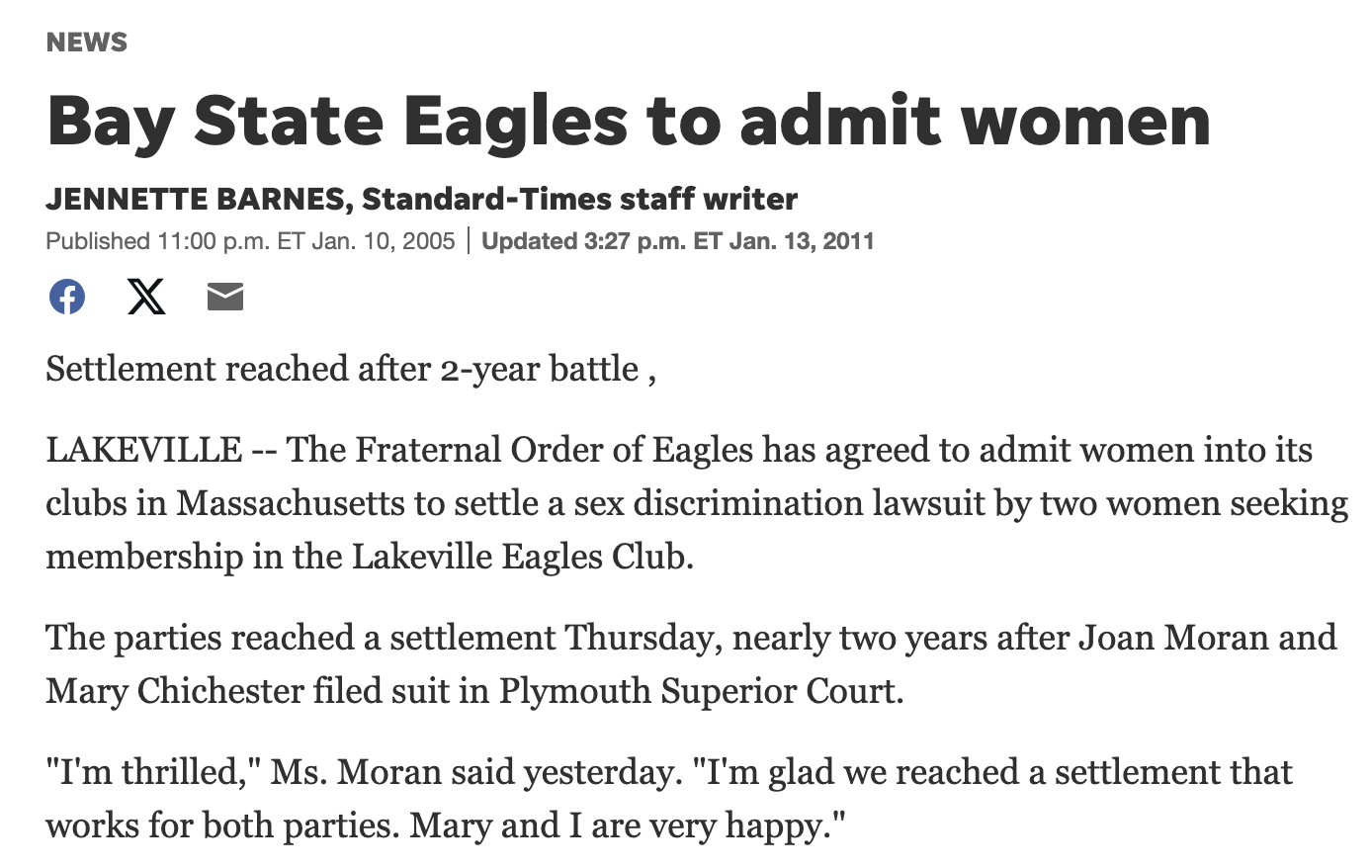Share the article on Facebook
This screenshot has height=868, width=1372.
click(x=67, y=297)
